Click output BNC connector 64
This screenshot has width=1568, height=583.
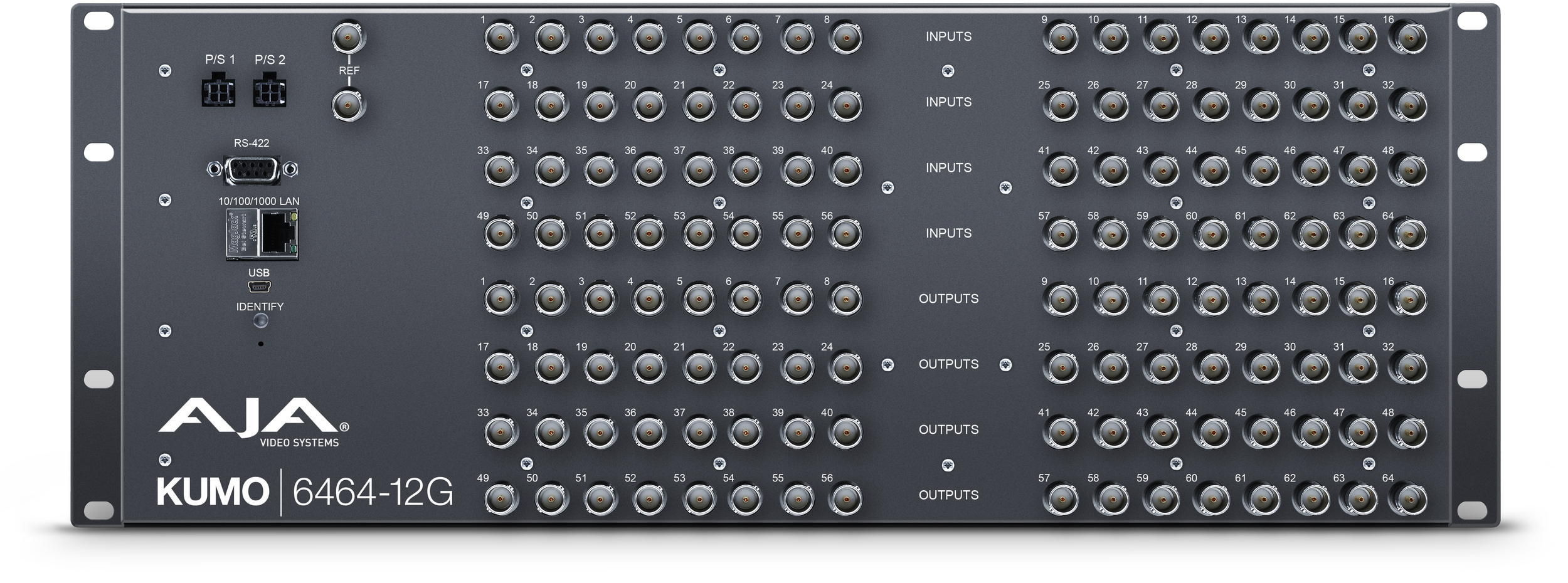click(x=1407, y=498)
